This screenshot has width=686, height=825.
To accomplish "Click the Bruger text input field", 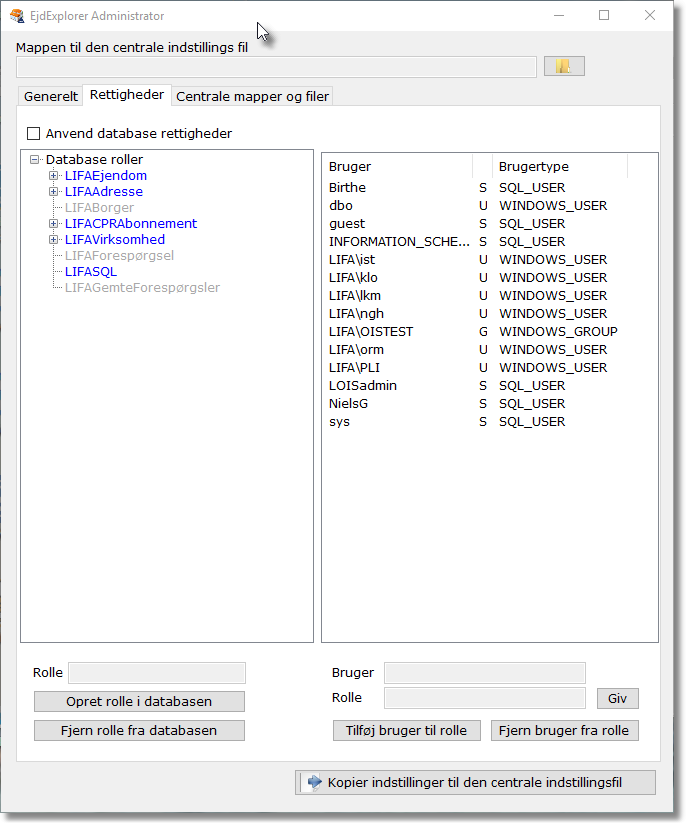I will point(485,673).
